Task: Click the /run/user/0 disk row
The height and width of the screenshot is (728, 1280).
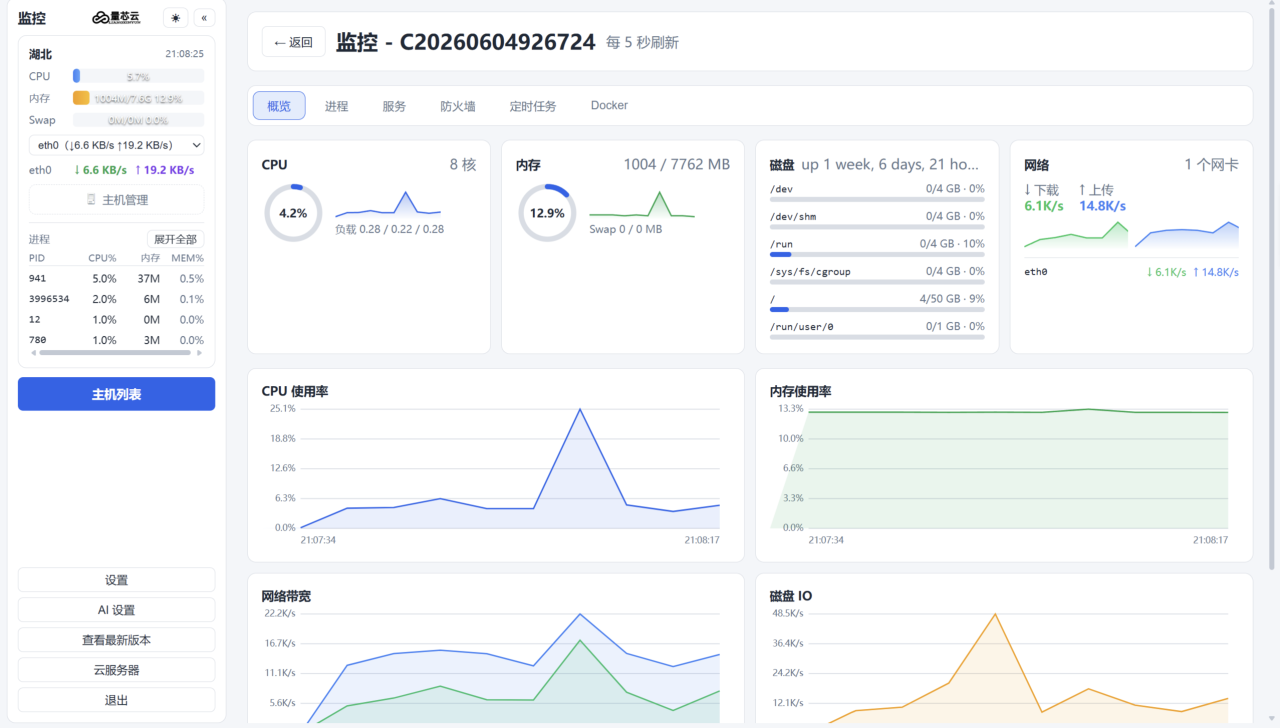Action: 877,330
